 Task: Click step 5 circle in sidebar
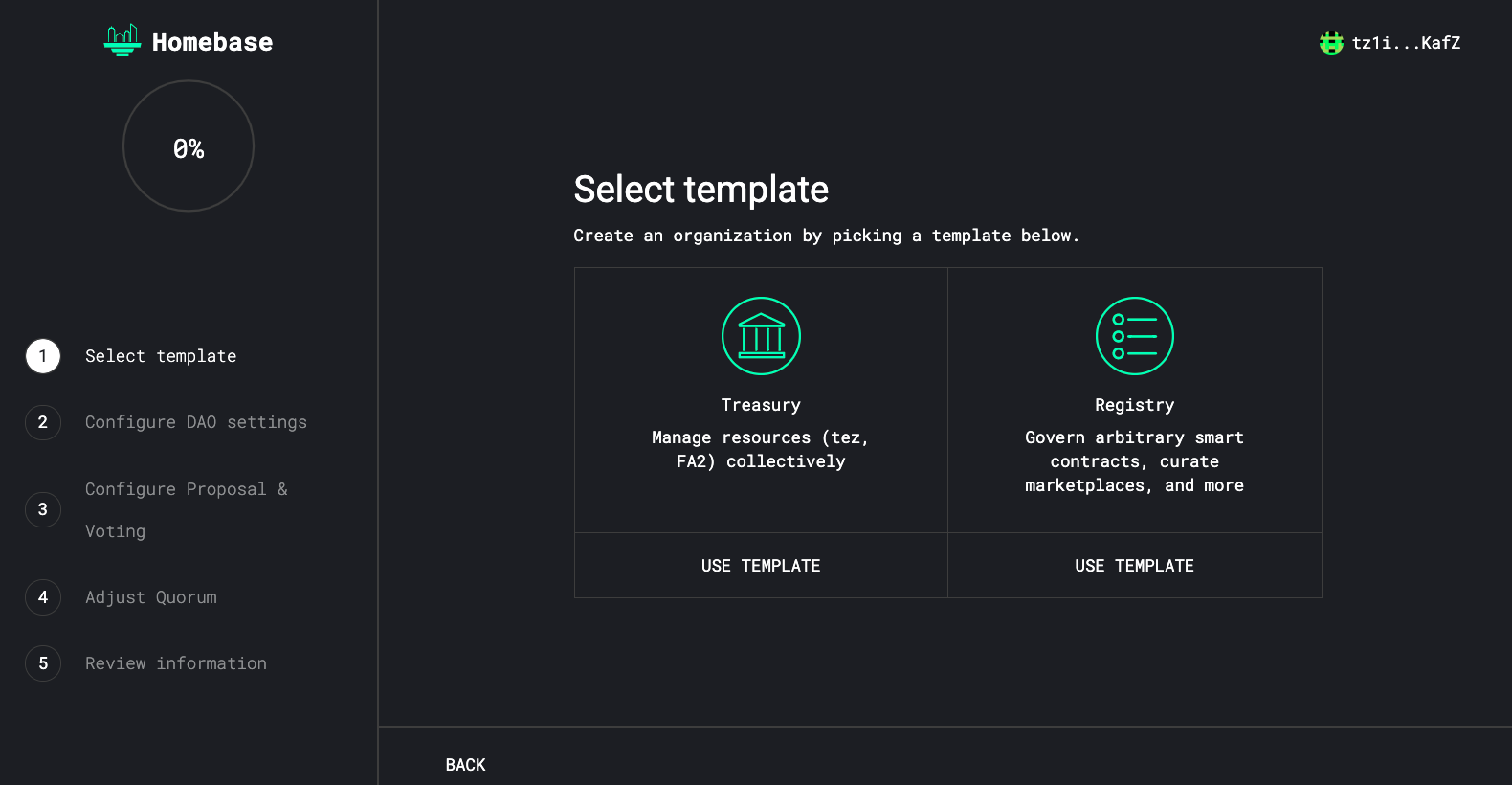pos(43,663)
